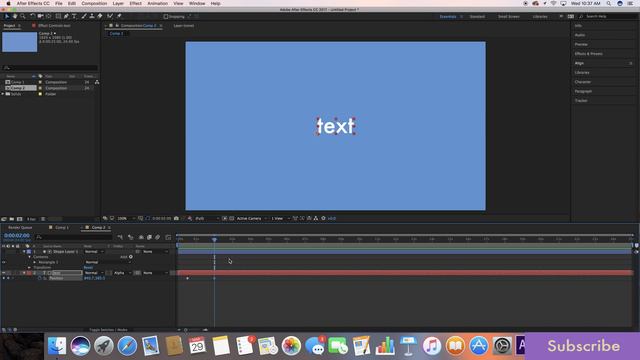This screenshot has width=640, height=360.
Task: Switch to the Render Queue tab
Action: [x=20, y=227]
